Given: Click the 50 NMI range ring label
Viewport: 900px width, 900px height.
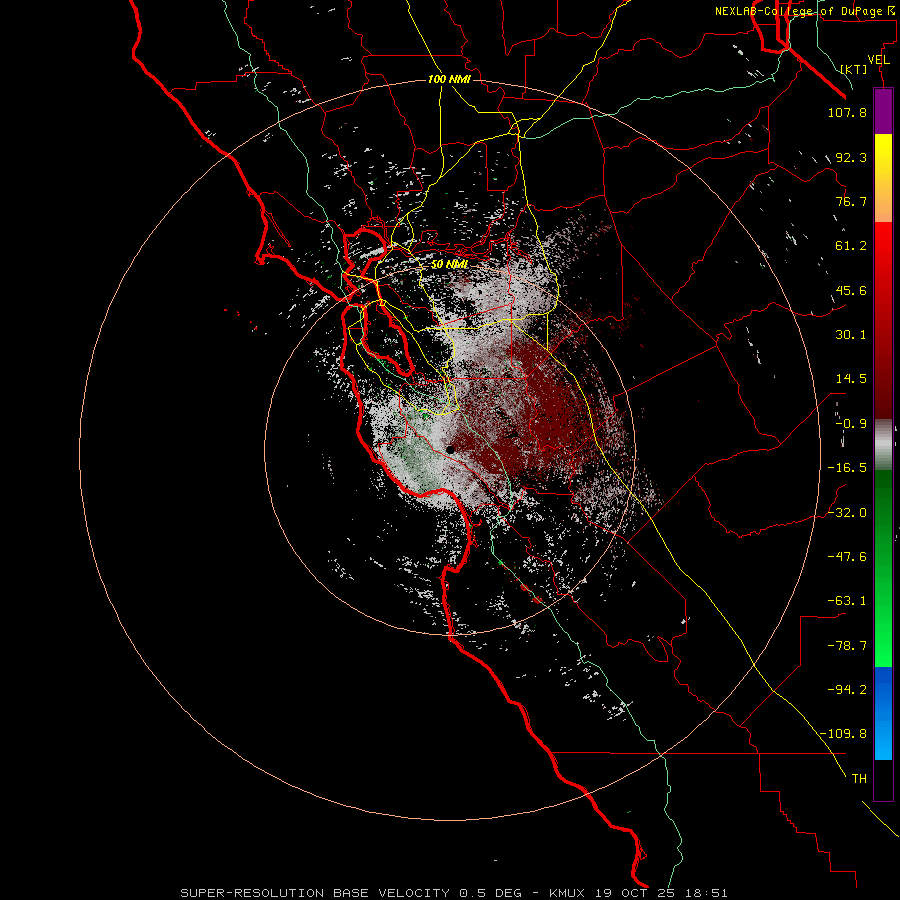Looking at the screenshot, I should pyautogui.click(x=449, y=265).
